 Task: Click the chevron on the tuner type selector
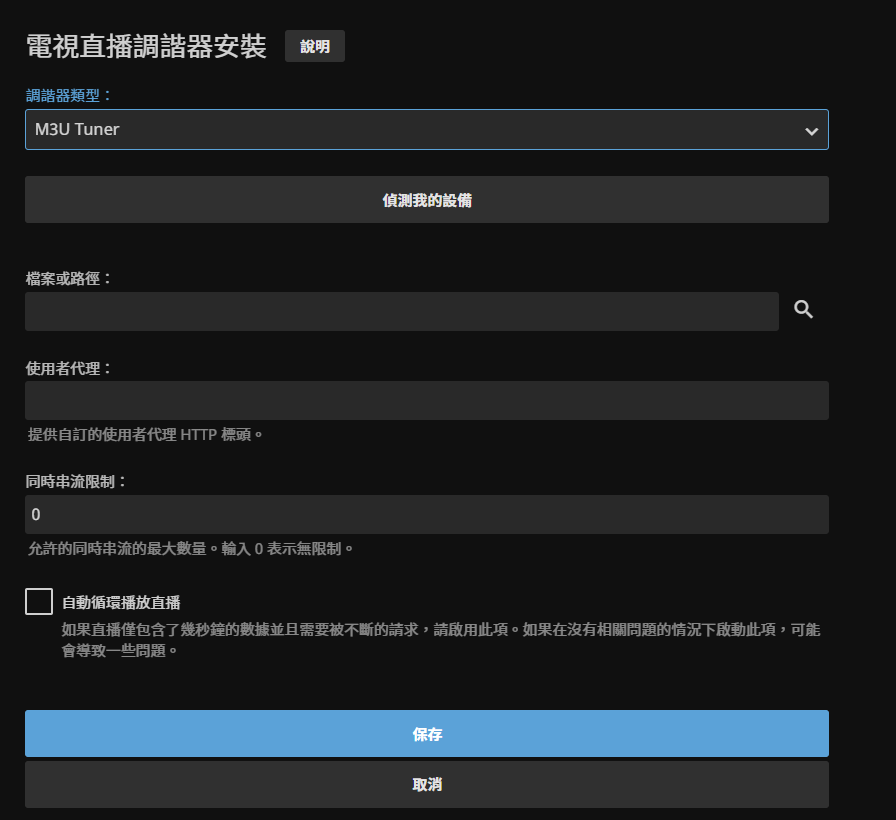coord(812,129)
